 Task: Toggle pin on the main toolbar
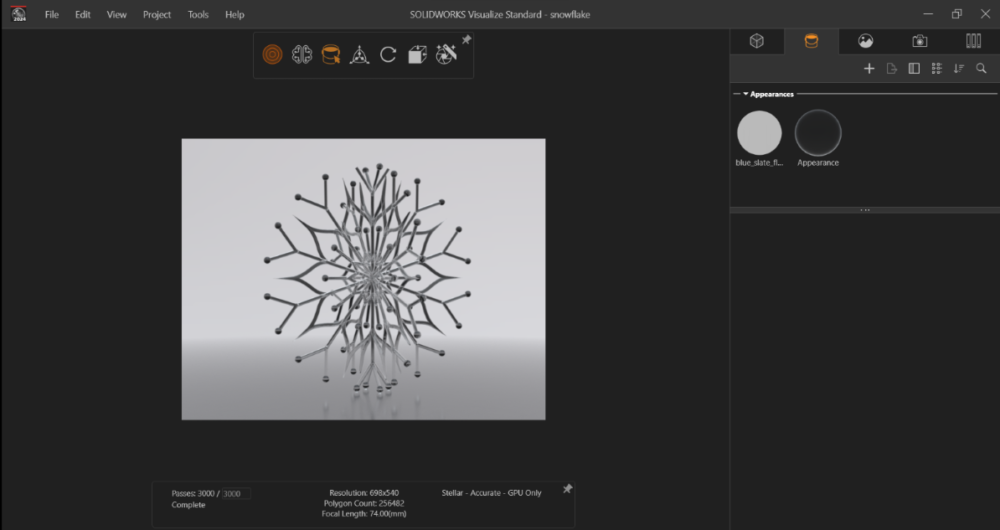pyautogui.click(x=466, y=40)
